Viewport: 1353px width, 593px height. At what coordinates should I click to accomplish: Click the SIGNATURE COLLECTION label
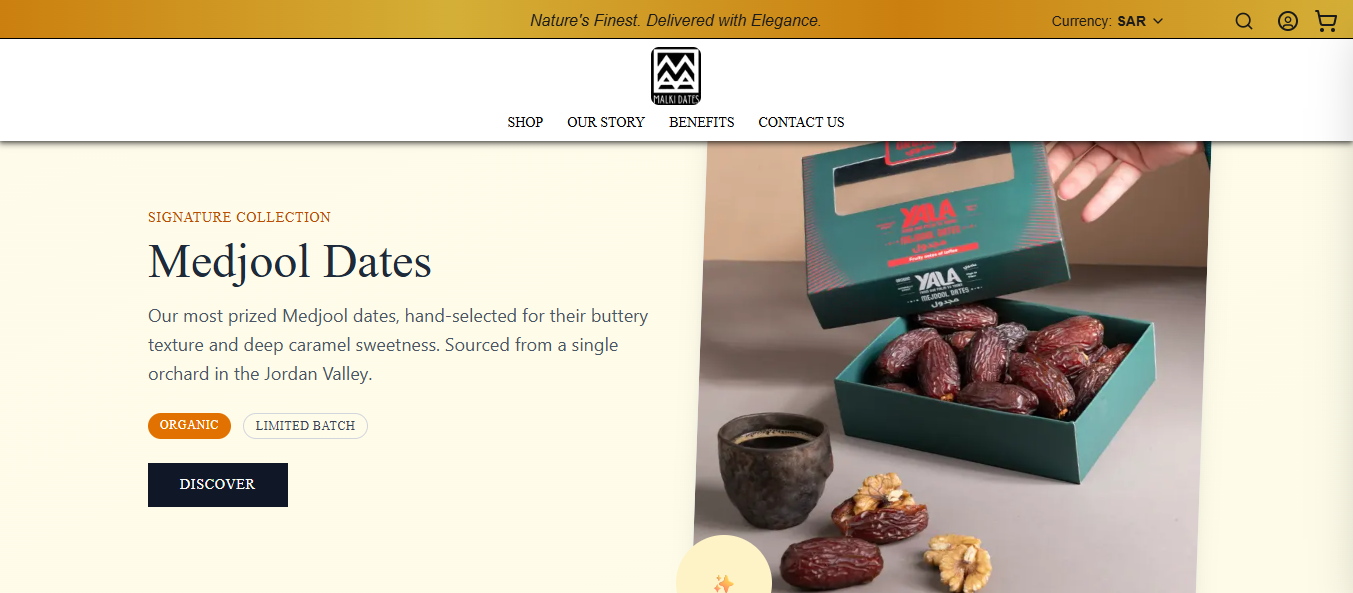pos(239,217)
